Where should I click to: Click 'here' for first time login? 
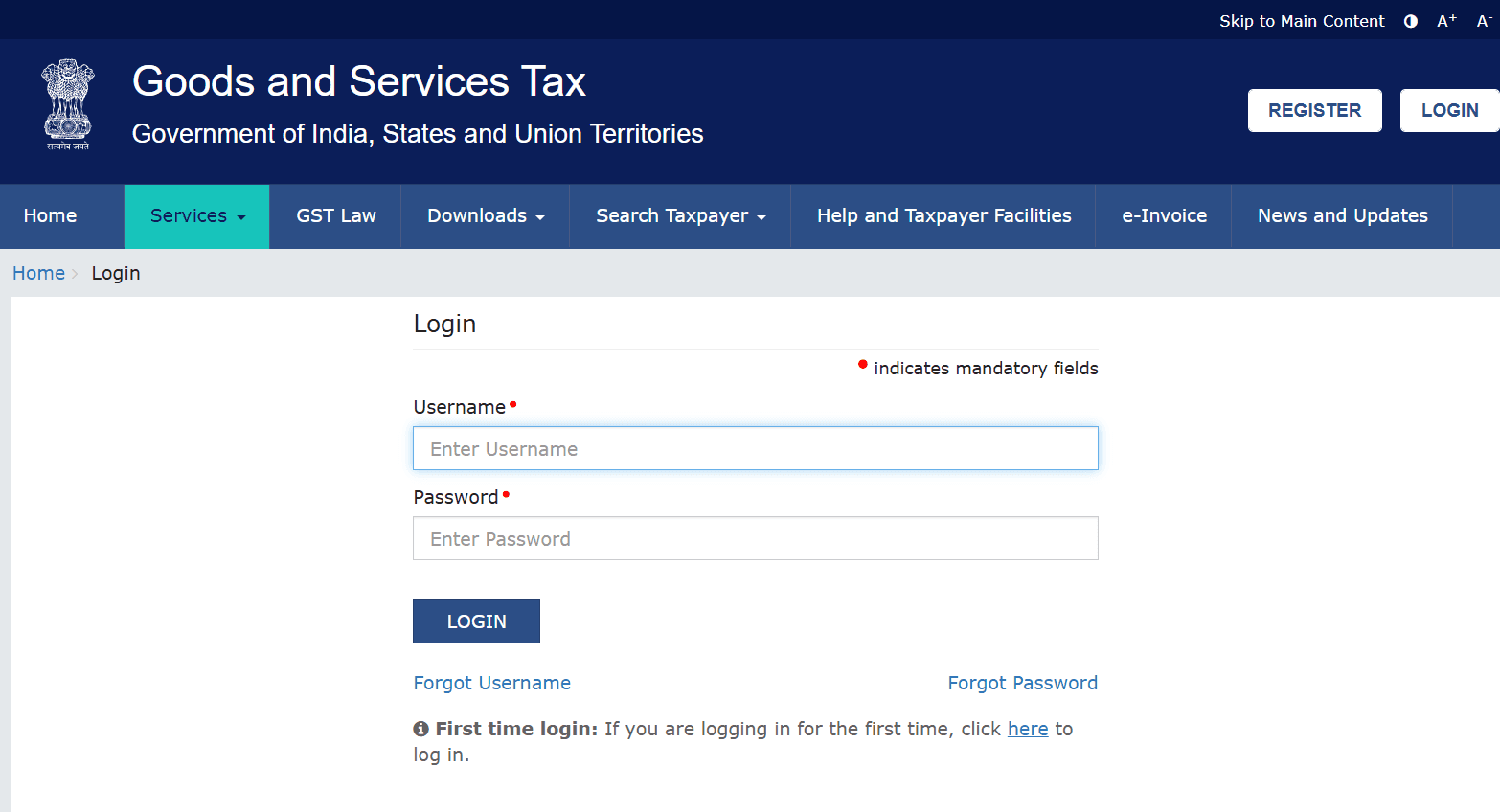click(x=1028, y=729)
